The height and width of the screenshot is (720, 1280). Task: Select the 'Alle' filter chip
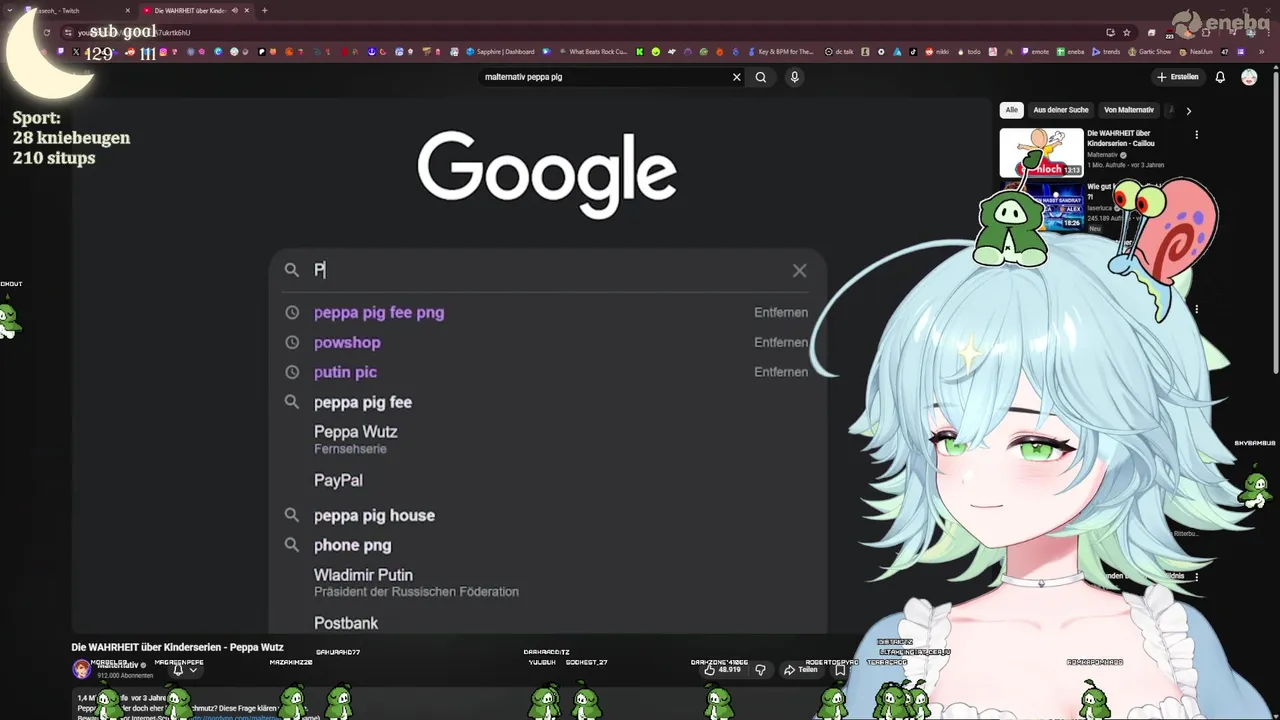coord(1012,110)
